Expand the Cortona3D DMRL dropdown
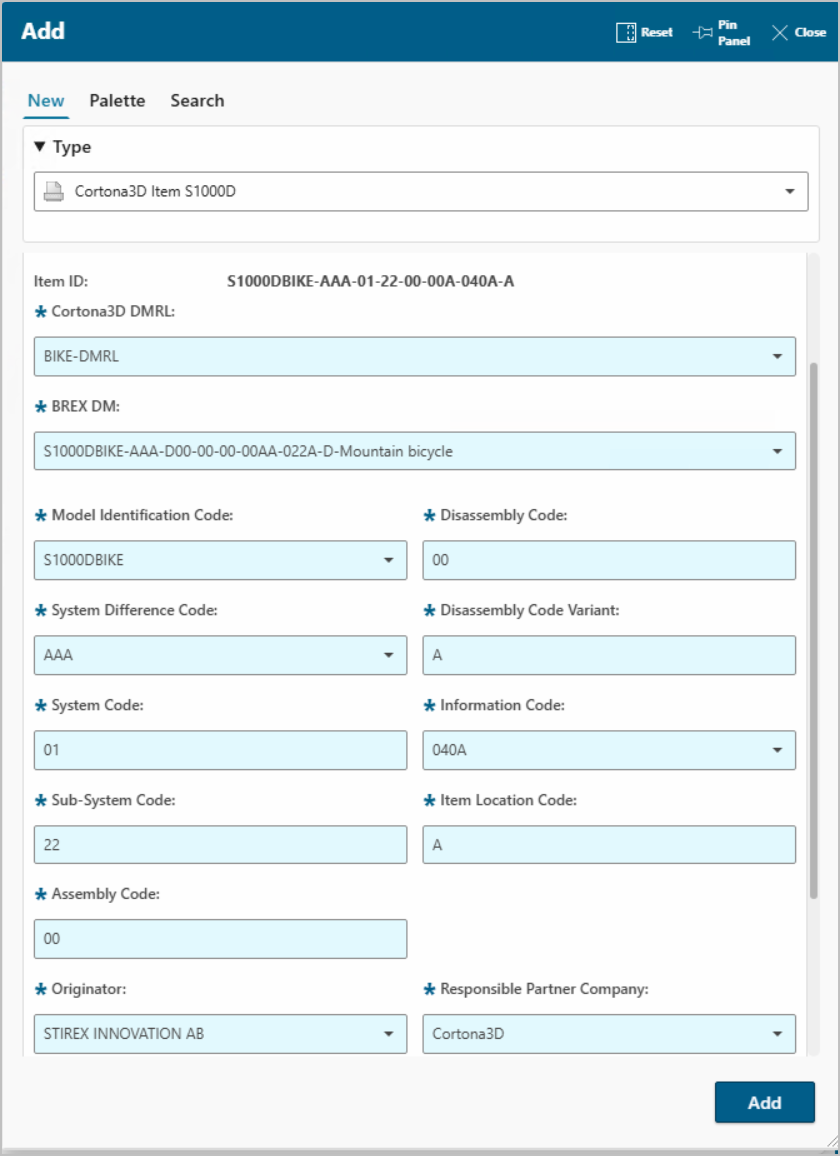The image size is (840, 1156). click(x=777, y=356)
